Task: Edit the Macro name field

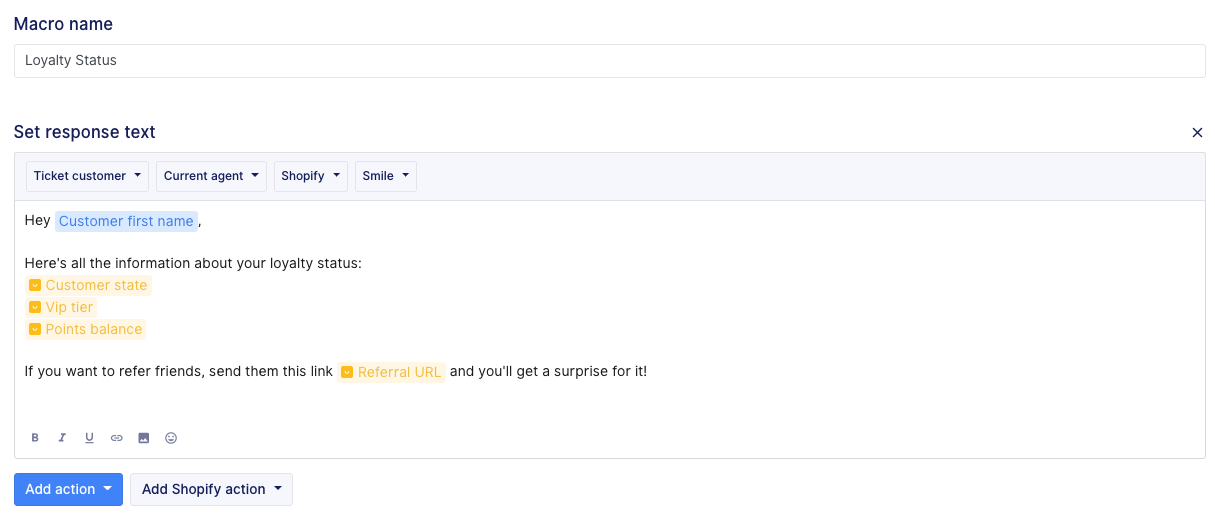Action: click(609, 61)
